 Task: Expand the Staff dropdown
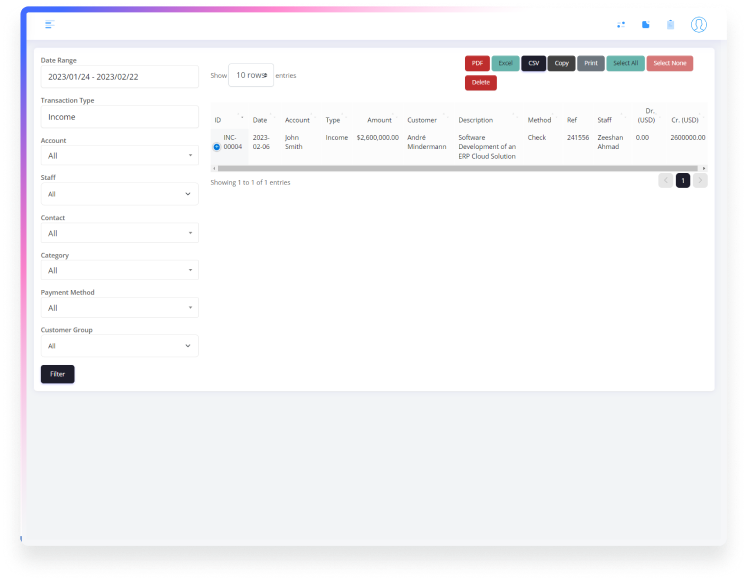pyautogui.click(x=119, y=194)
